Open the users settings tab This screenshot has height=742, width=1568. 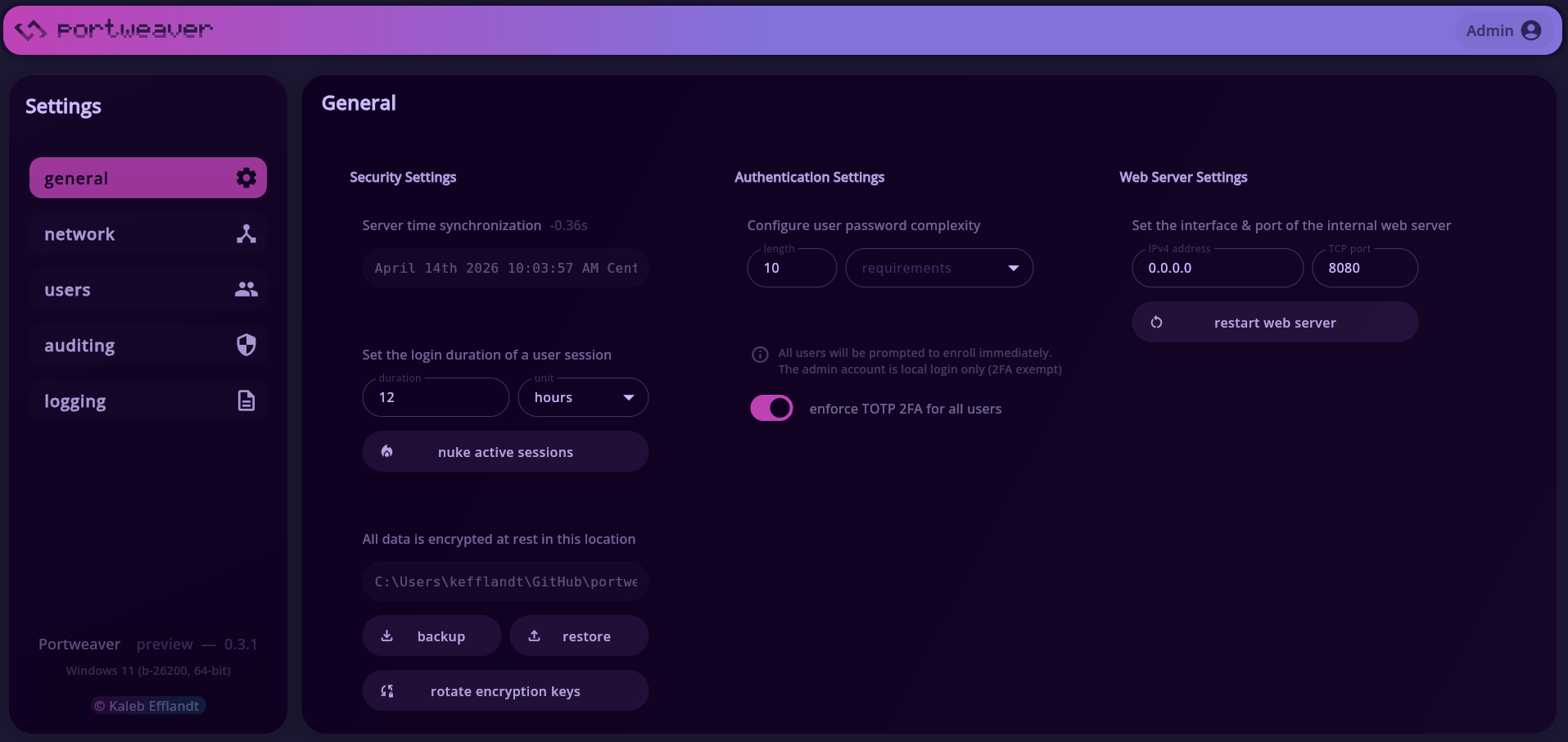point(148,289)
